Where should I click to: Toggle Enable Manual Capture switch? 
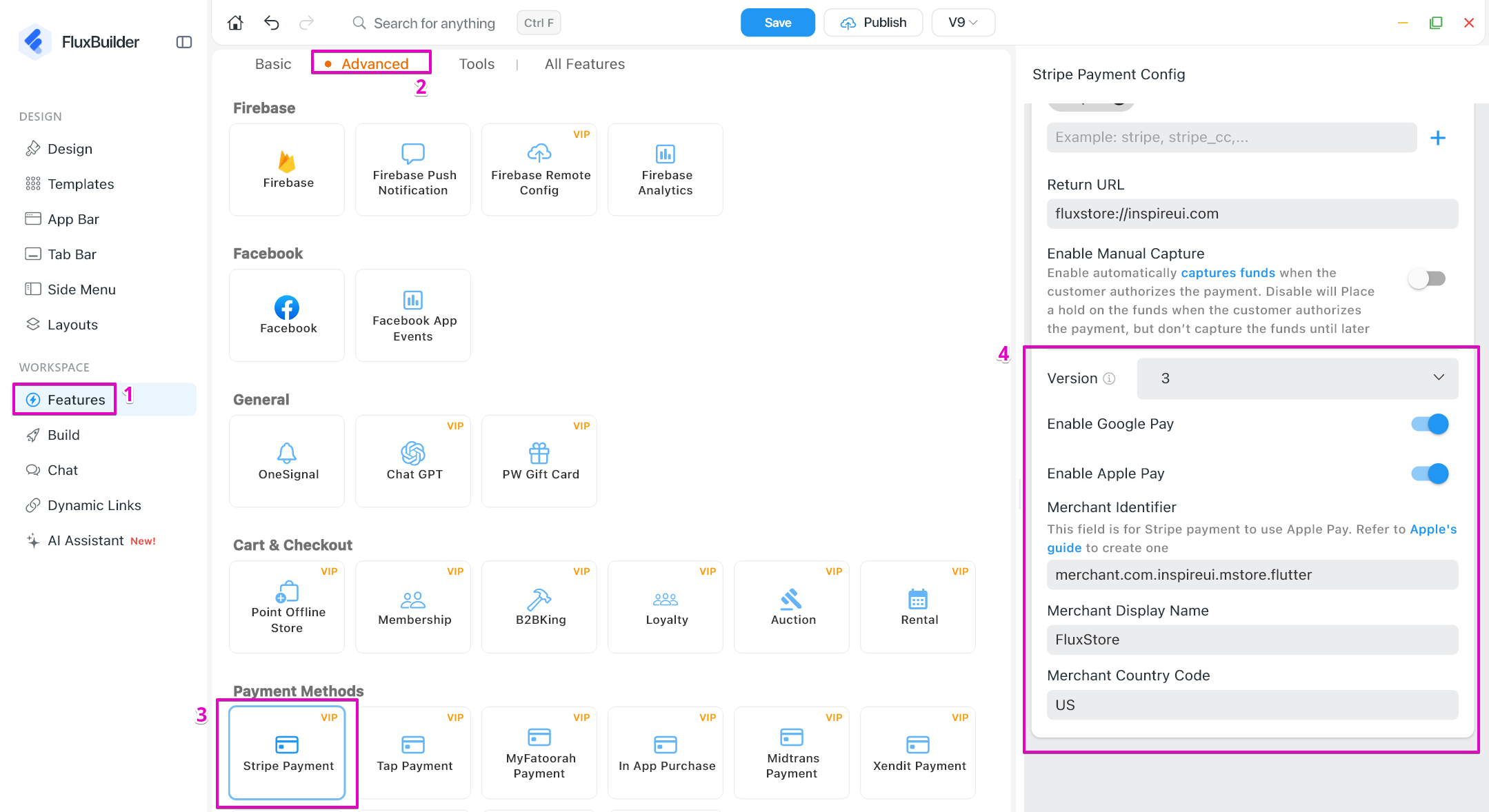pos(1428,278)
